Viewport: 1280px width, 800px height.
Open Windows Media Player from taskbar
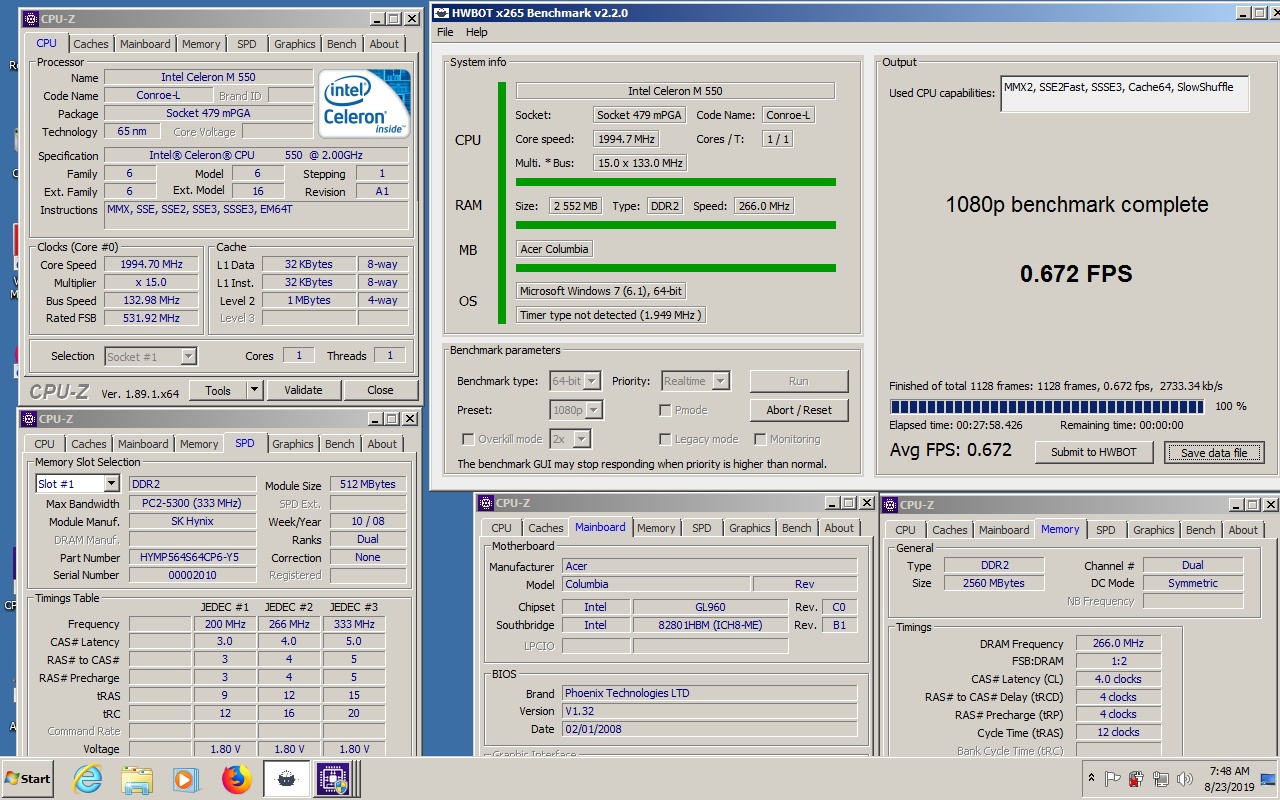click(186, 778)
